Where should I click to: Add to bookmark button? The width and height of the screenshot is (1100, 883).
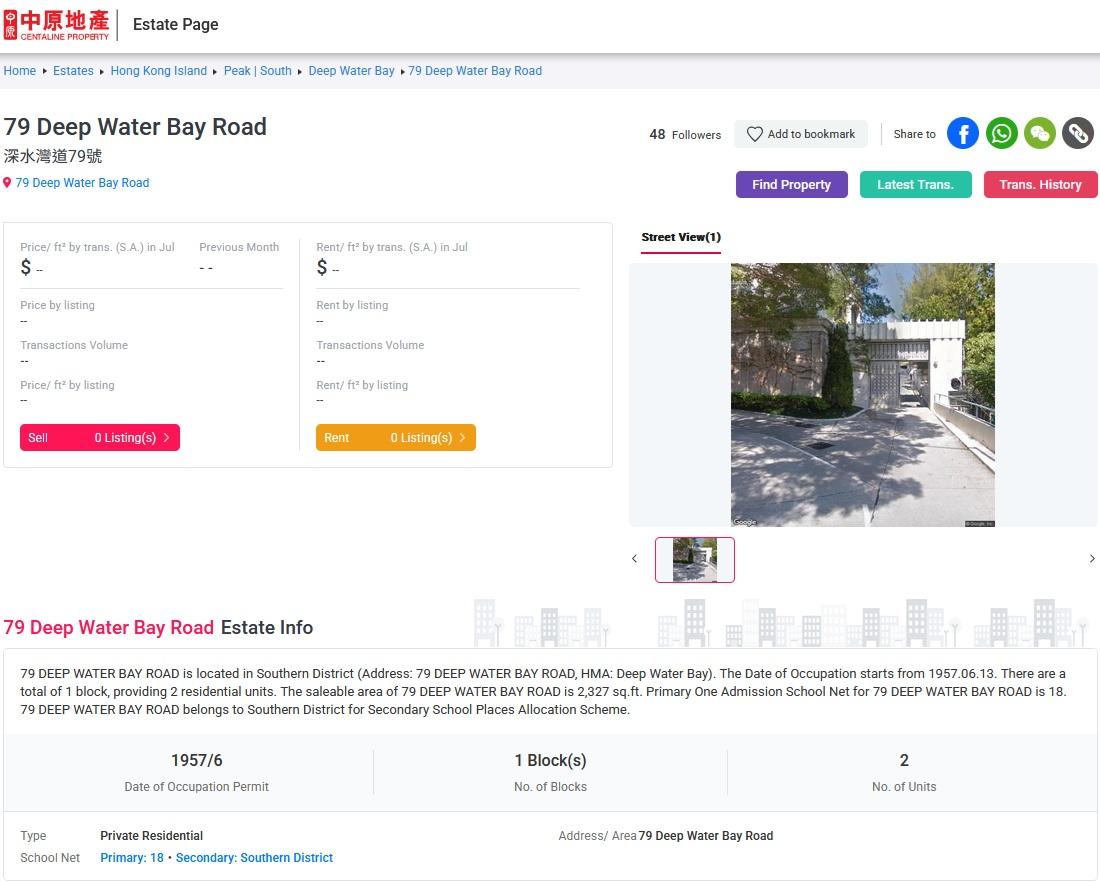click(x=800, y=134)
